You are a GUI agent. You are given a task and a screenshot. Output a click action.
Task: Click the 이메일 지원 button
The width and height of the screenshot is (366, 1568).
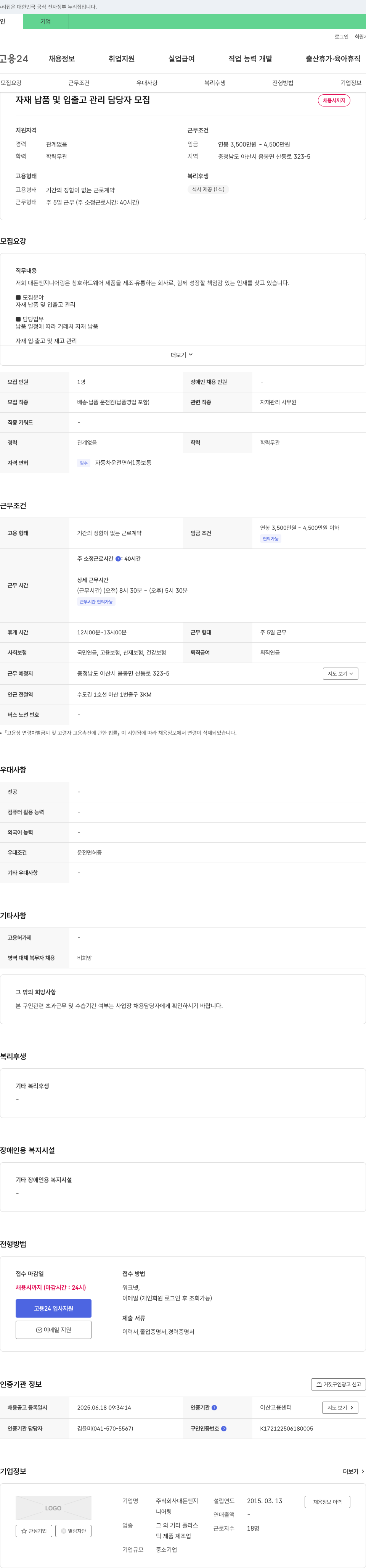click(53, 1329)
